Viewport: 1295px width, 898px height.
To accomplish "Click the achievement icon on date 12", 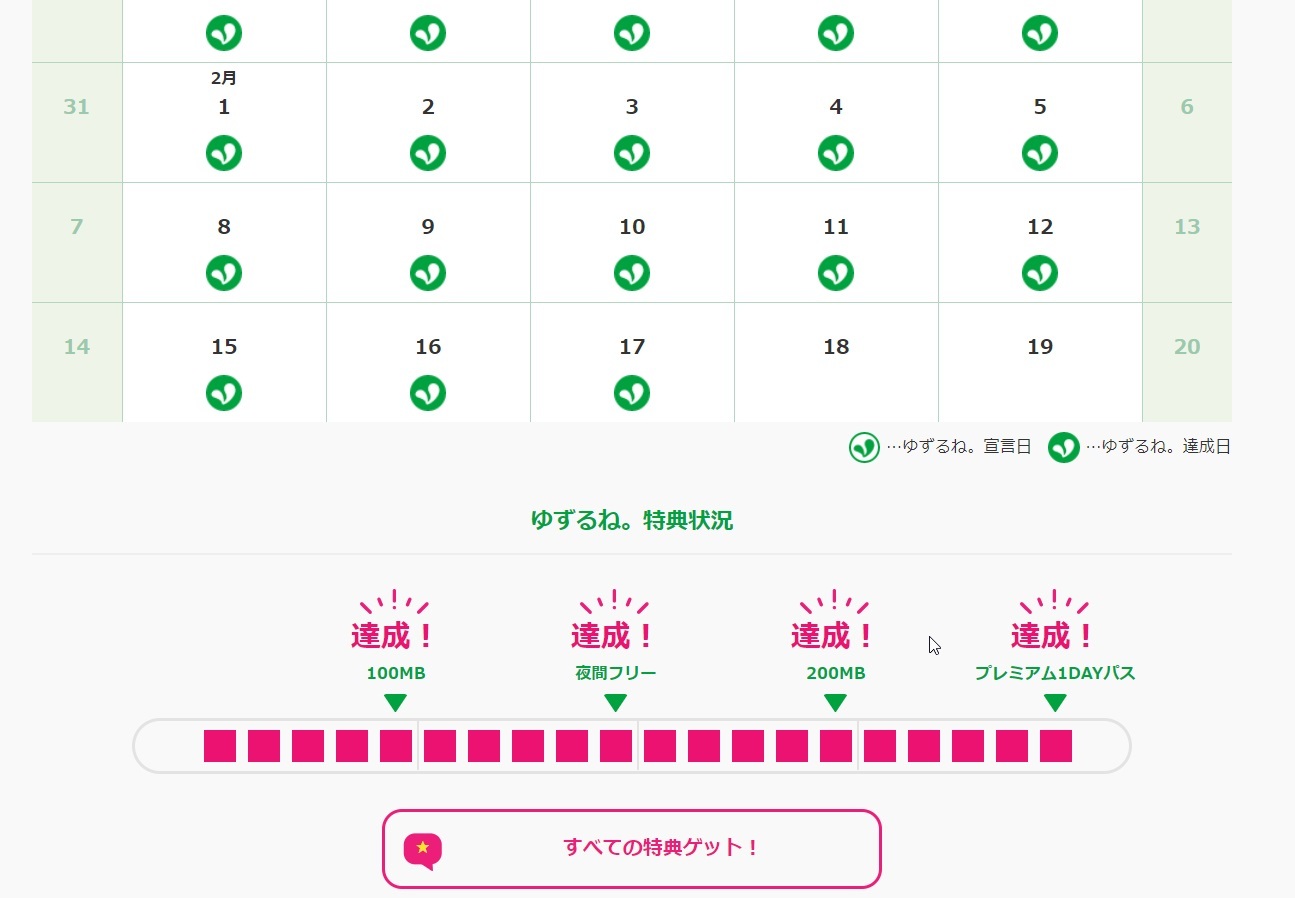I will pyautogui.click(x=1040, y=273).
